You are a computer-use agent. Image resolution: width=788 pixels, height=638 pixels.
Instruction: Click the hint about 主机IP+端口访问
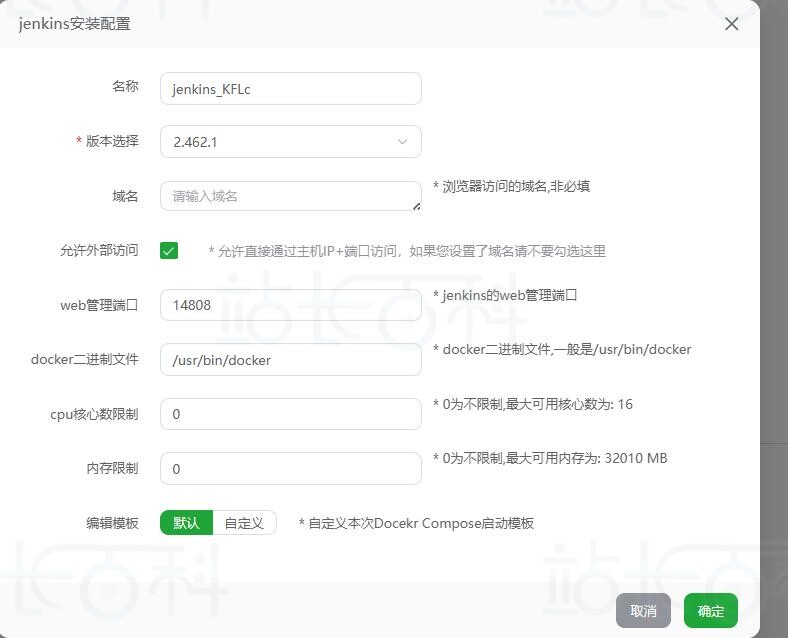(x=407, y=251)
